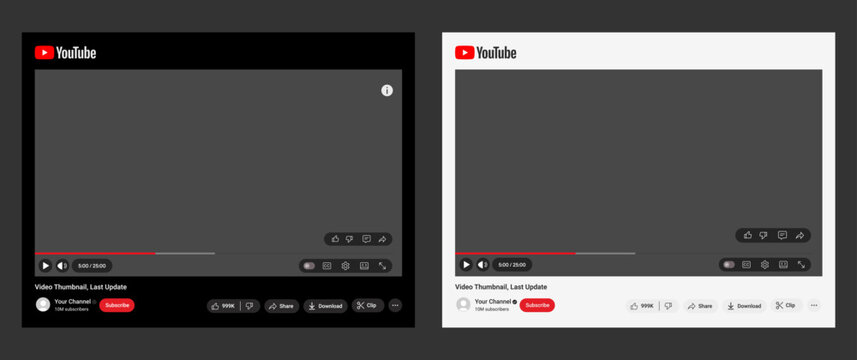Like the video with 999K in dark mockup
This screenshot has width=857, height=360.
click(x=224, y=306)
